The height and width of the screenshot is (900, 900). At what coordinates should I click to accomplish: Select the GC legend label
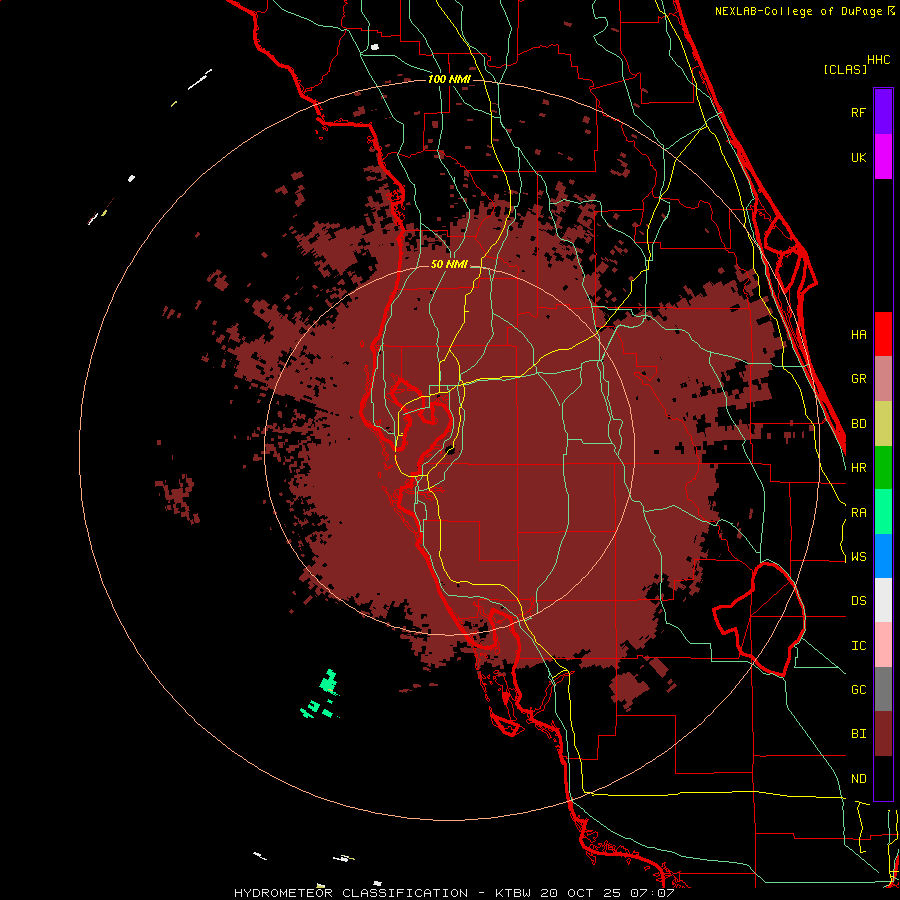[x=858, y=690]
